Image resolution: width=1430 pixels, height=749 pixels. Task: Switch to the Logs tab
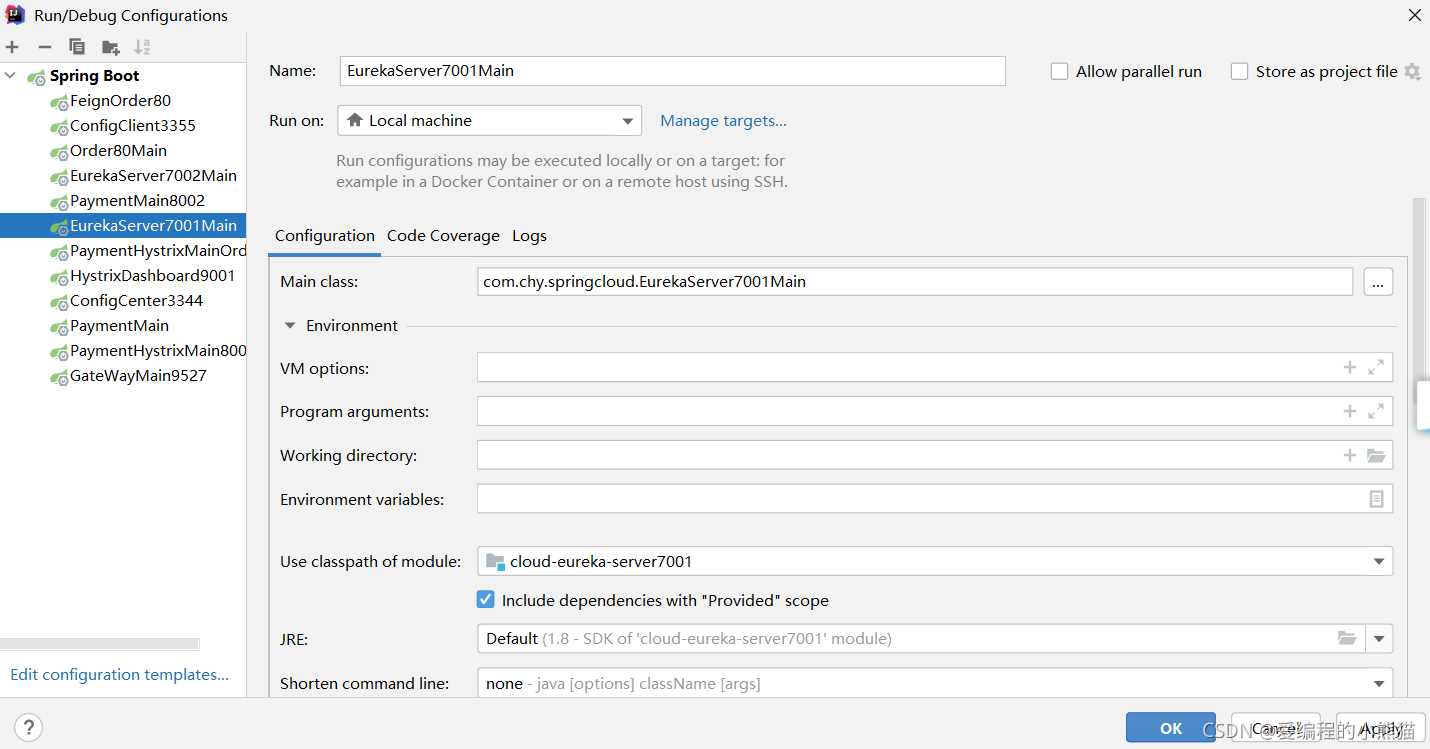(x=529, y=236)
